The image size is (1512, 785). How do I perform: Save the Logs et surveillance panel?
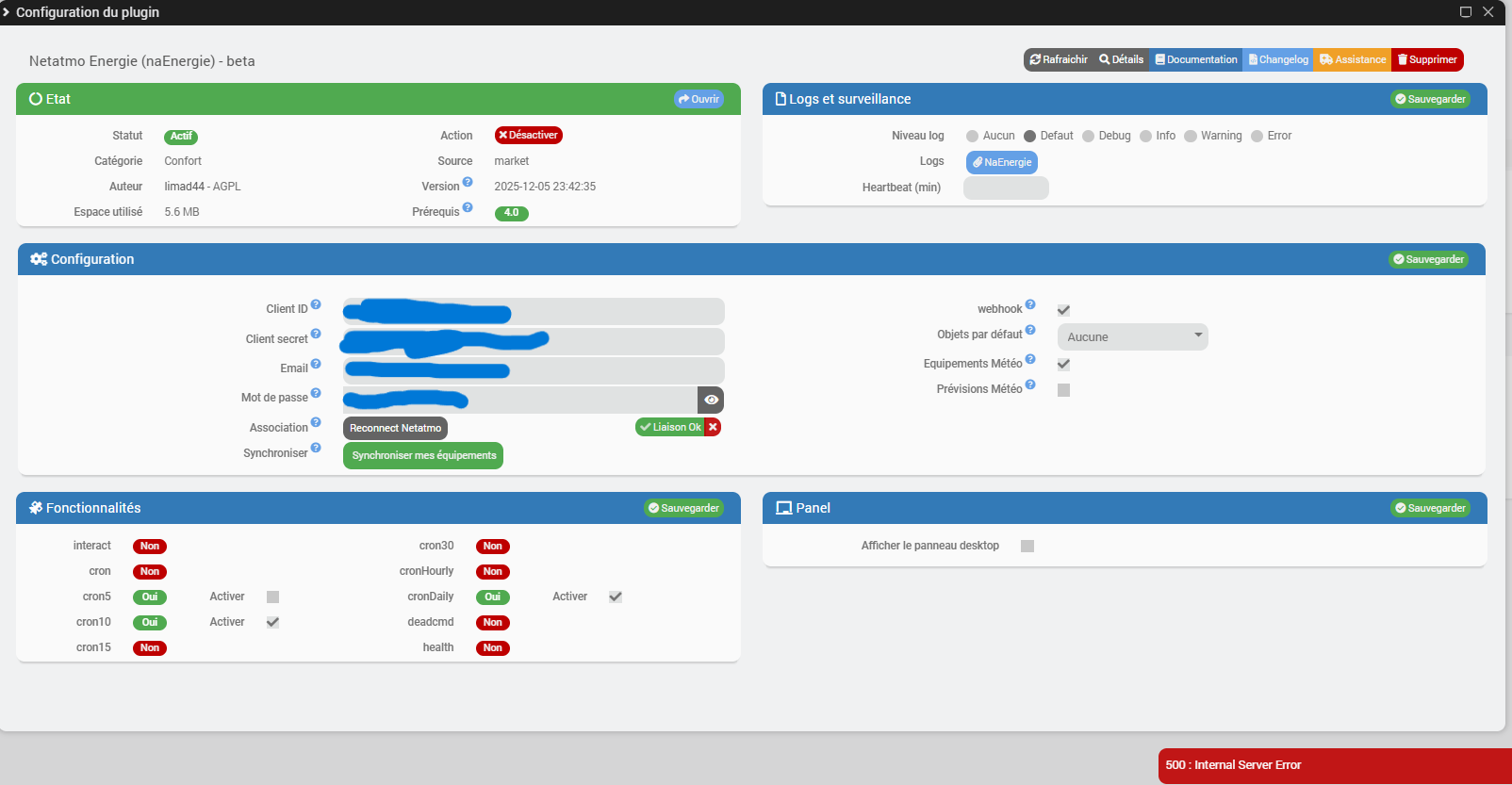tap(1431, 99)
